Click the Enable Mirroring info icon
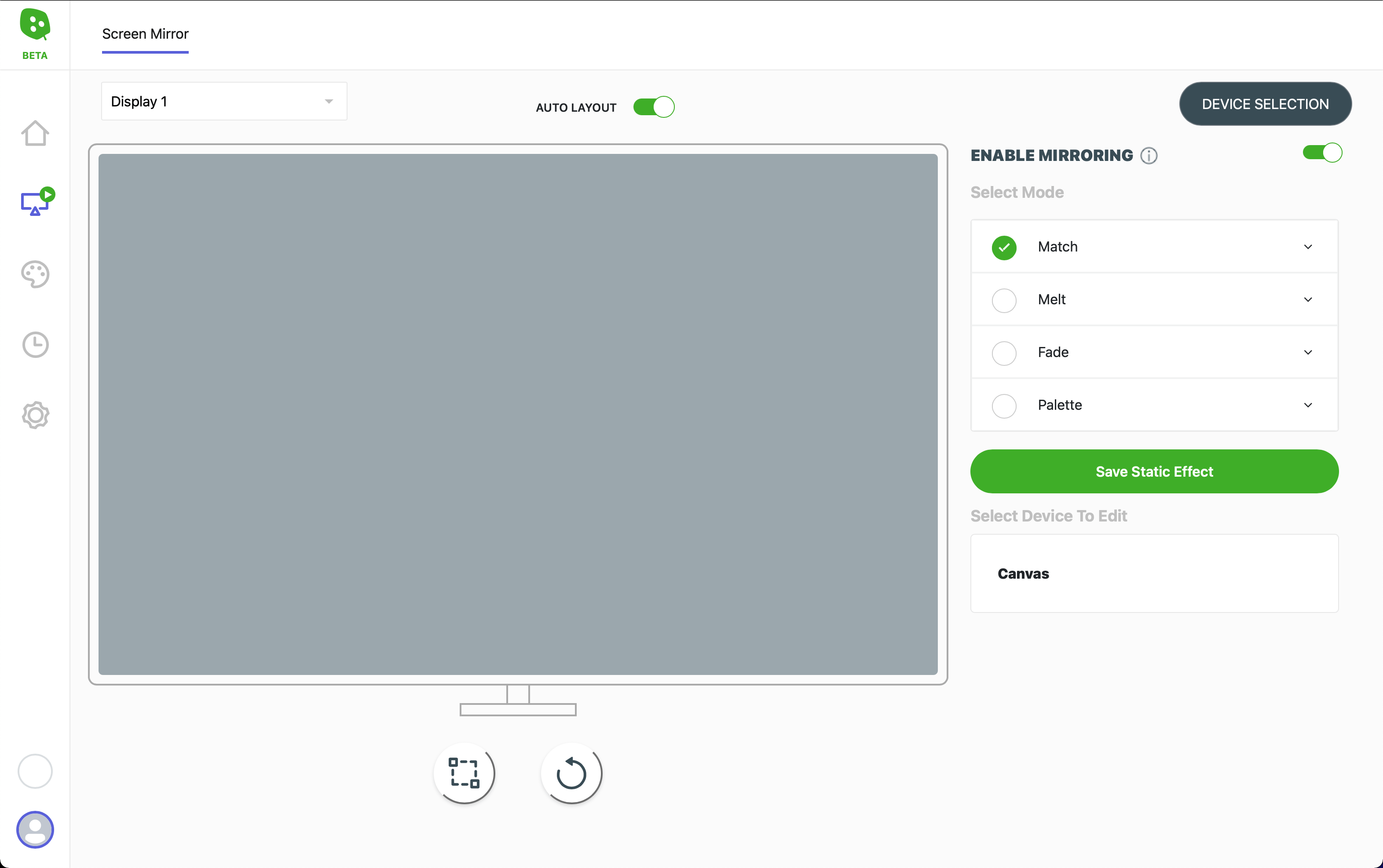 [x=1149, y=156]
